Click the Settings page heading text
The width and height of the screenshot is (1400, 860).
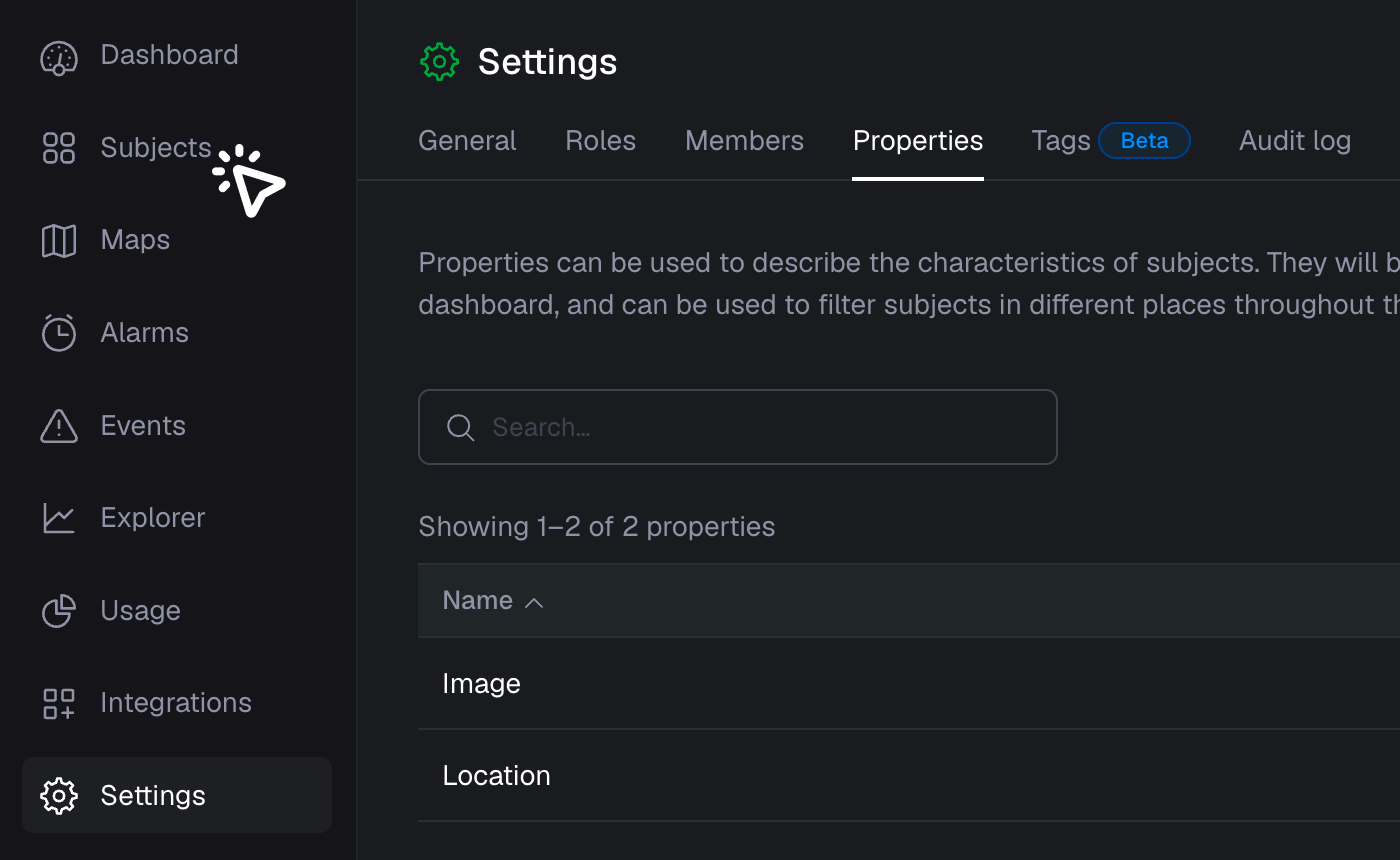(x=547, y=62)
